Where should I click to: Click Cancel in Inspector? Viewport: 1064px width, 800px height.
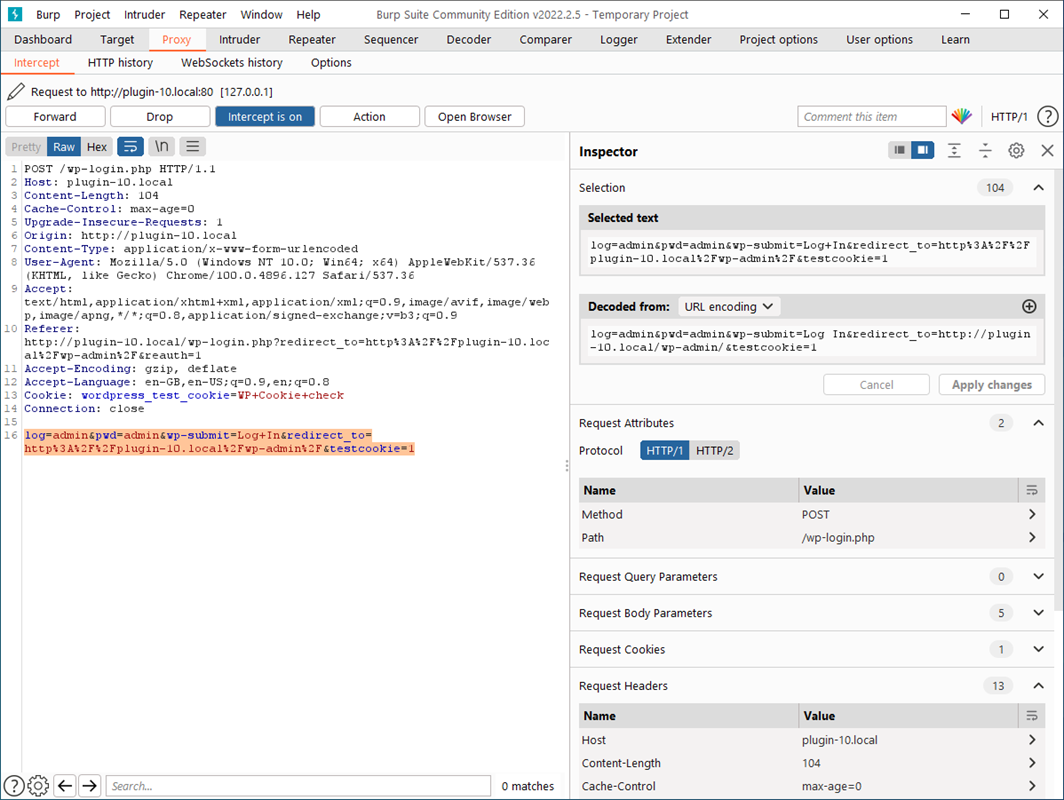(876, 385)
